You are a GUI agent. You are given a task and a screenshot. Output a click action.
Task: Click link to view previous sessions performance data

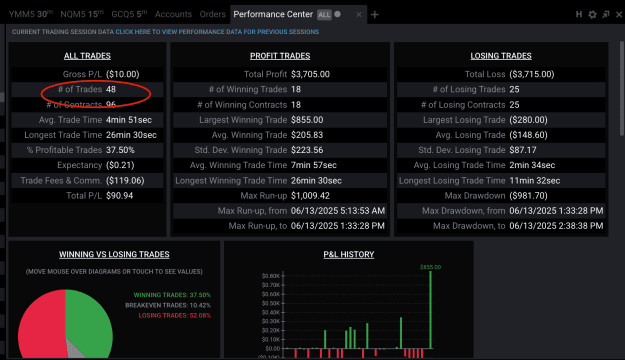(x=217, y=32)
